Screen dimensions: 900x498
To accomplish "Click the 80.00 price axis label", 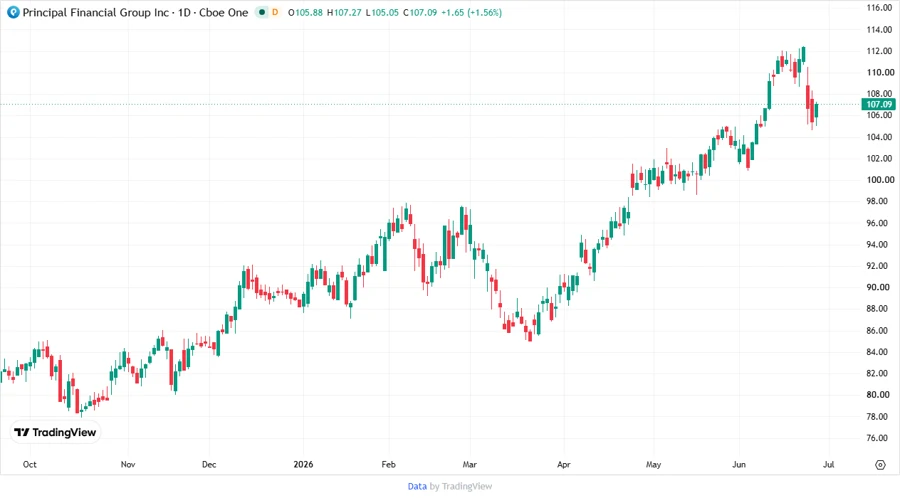I will click(880, 395).
